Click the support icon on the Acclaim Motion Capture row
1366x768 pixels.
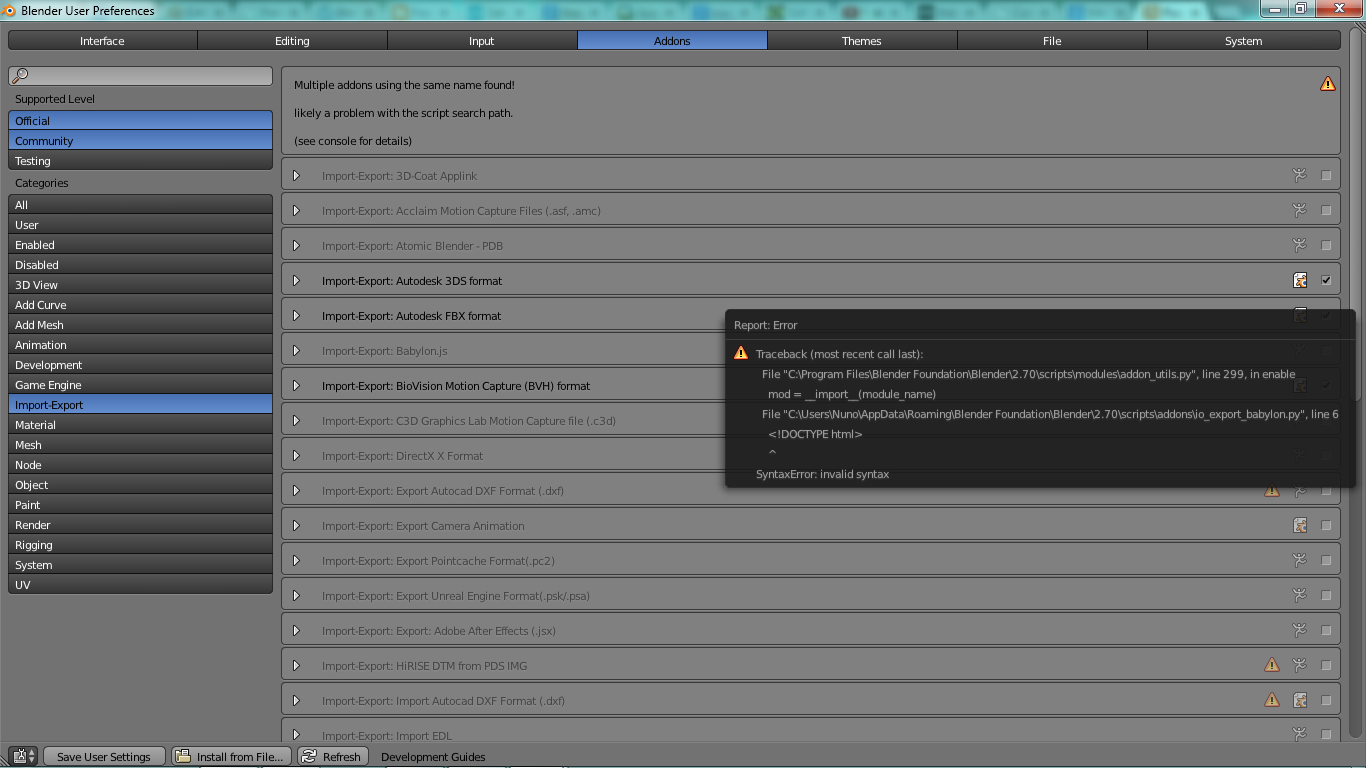pos(1299,211)
